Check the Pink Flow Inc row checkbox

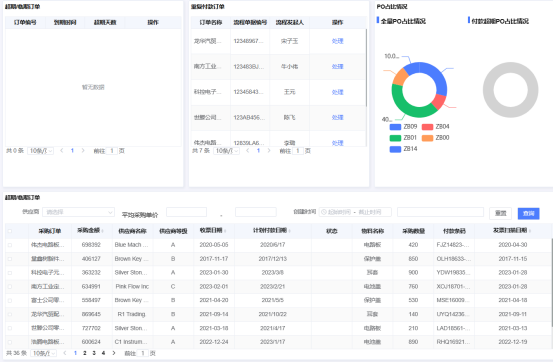pos(10,287)
